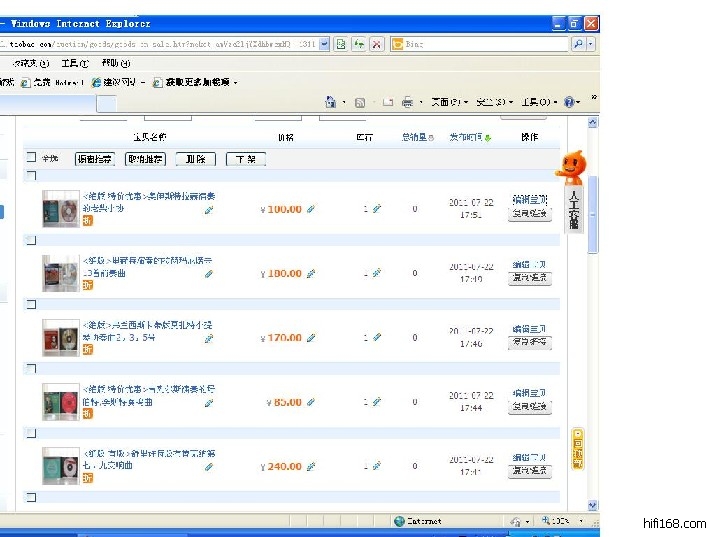
Task: Click the Print icon in IE toolbar
Action: tap(407, 102)
